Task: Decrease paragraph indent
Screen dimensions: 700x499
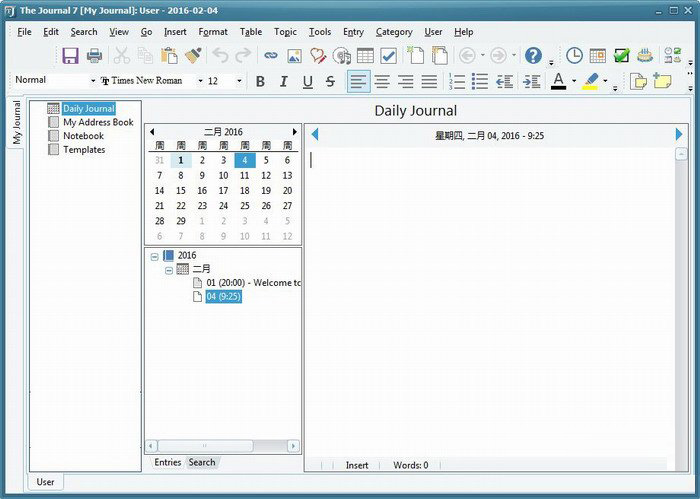Action: pyautogui.click(x=504, y=82)
